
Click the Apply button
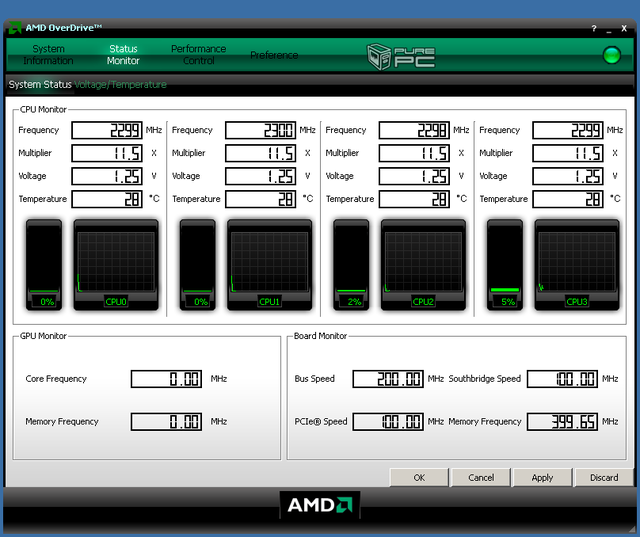pyautogui.click(x=542, y=477)
